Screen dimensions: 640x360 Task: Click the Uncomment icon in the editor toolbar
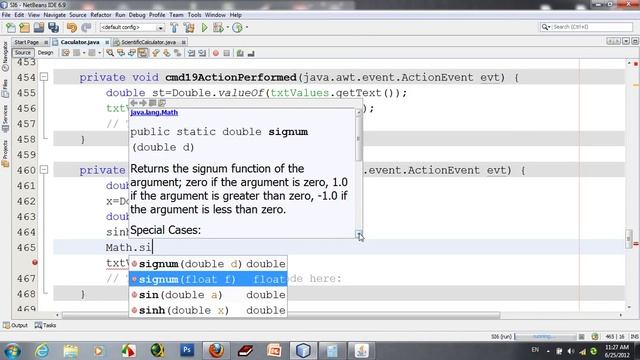[251, 53]
